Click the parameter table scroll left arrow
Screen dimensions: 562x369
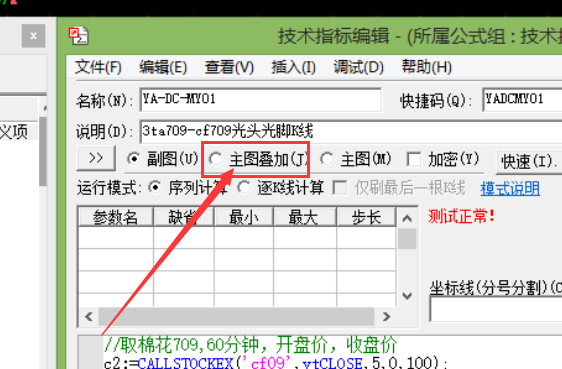coord(89,316)
